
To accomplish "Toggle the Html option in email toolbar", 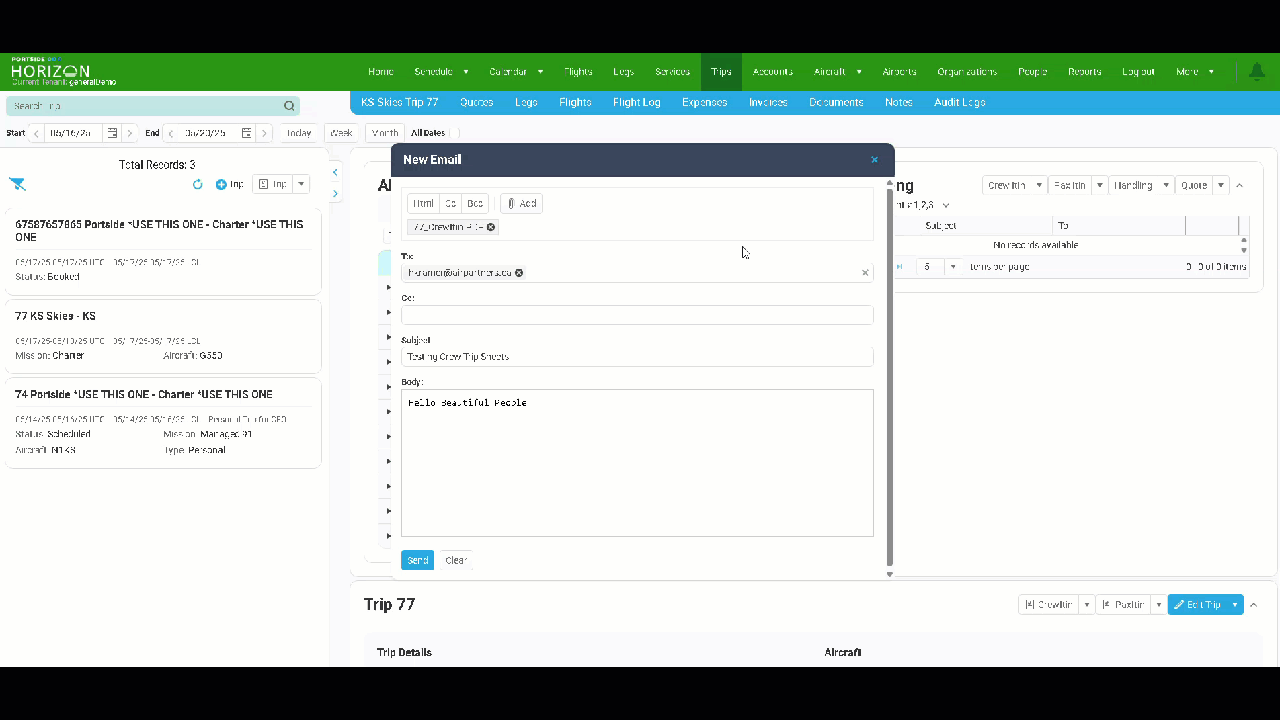I will 424,203.
